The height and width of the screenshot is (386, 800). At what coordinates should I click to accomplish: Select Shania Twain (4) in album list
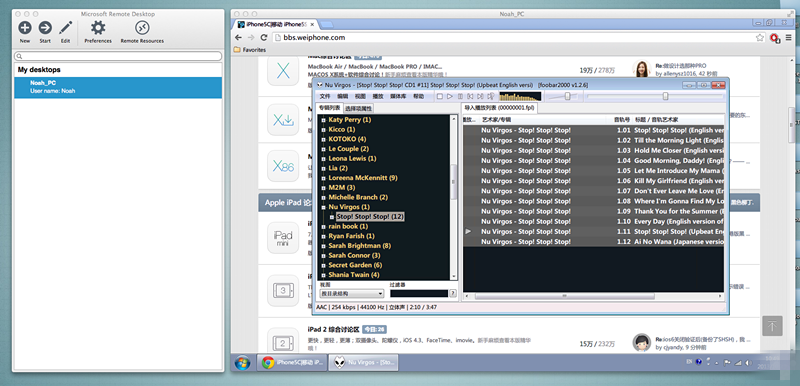(354, 275)
